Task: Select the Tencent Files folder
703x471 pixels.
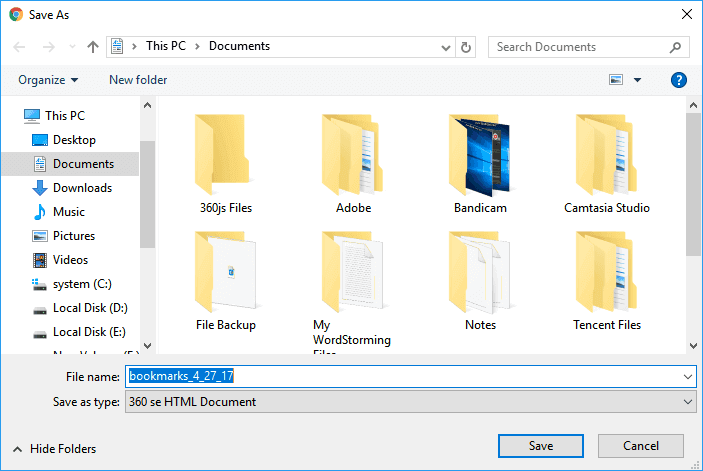Action: (607, 282)
